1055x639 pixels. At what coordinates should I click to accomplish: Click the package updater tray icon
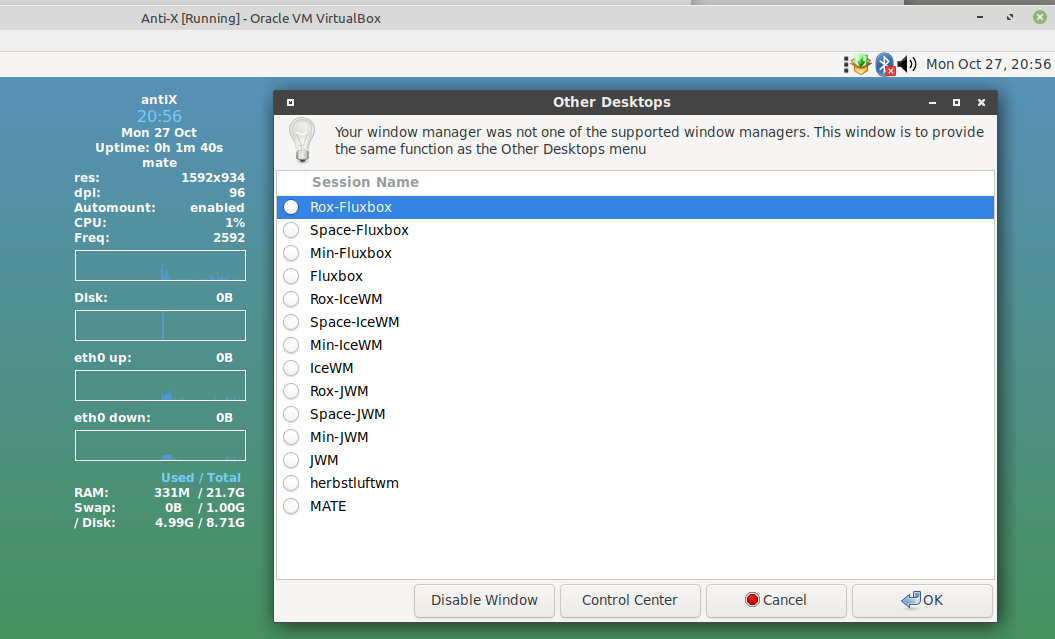coord(859,64)
